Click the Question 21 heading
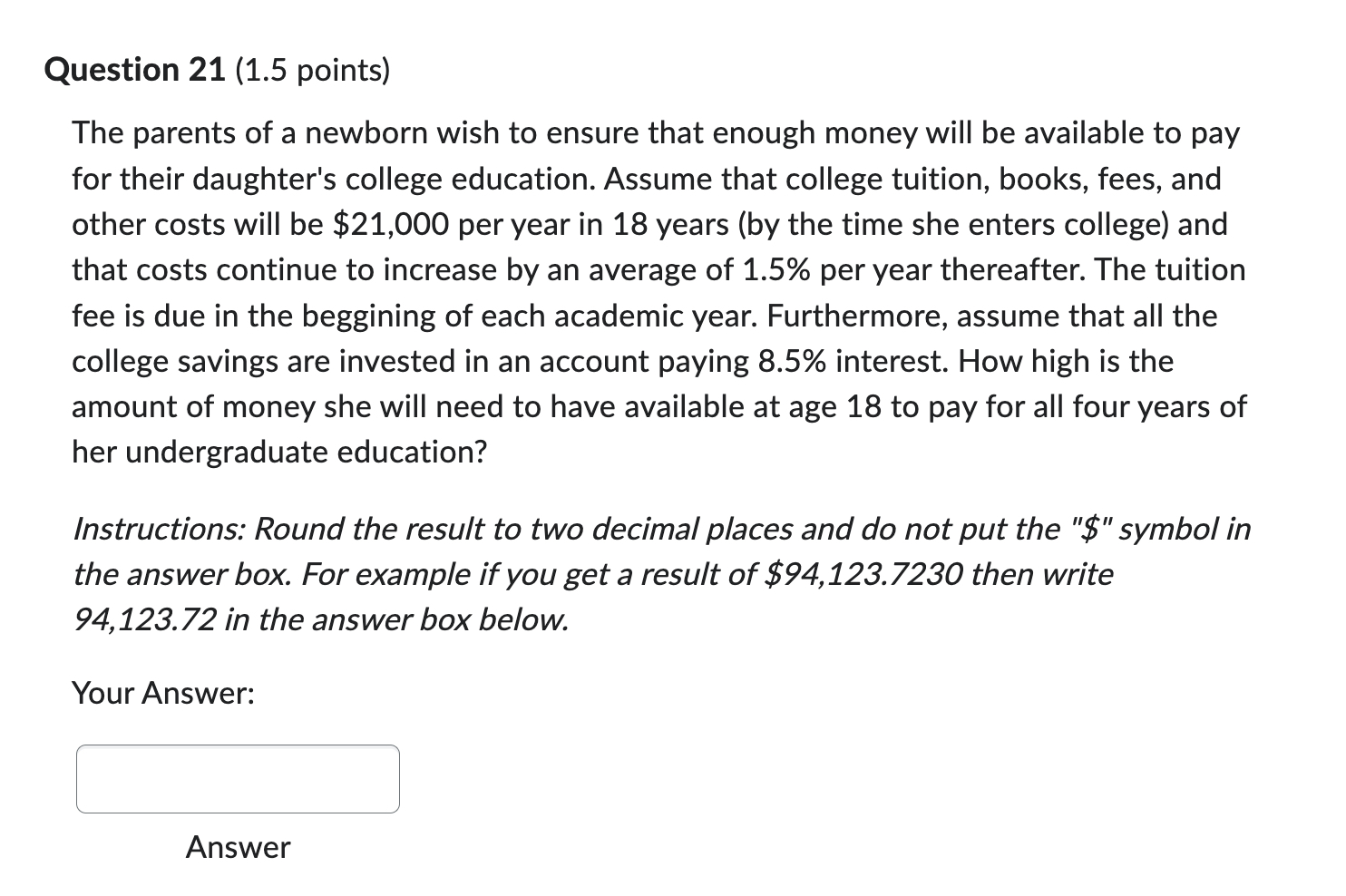Screen dimensions: 1346x896 [135, 71]
